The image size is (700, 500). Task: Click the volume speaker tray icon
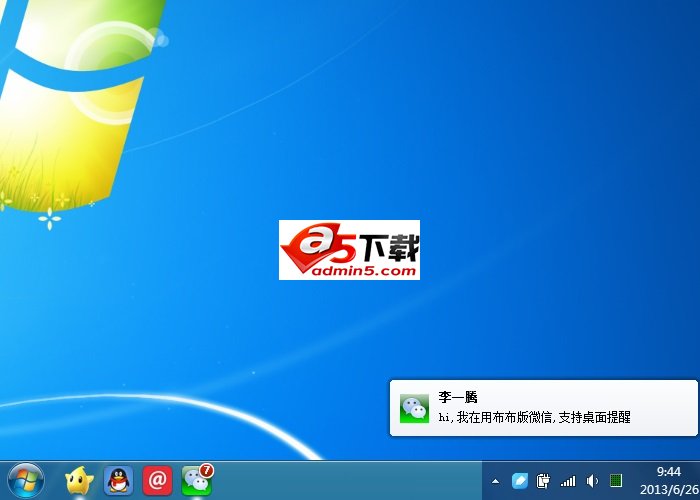coord(592,481)
